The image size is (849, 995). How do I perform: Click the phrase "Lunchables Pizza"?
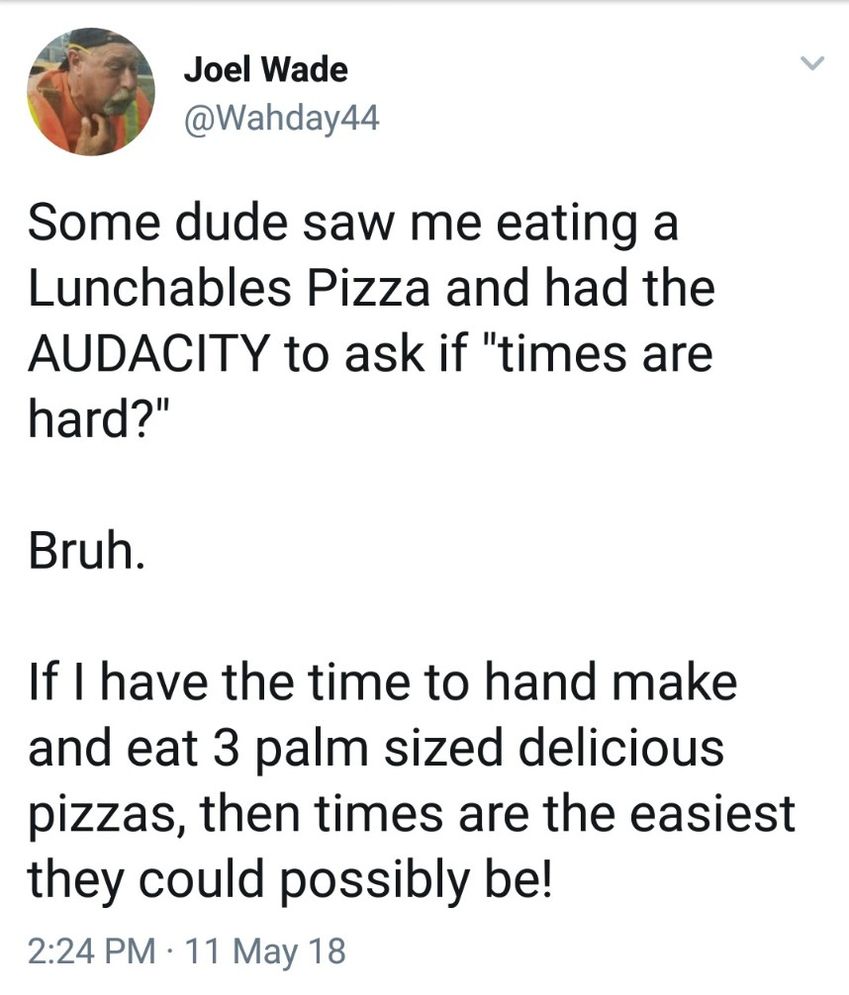pyautogui.click(x=229, y=288)
